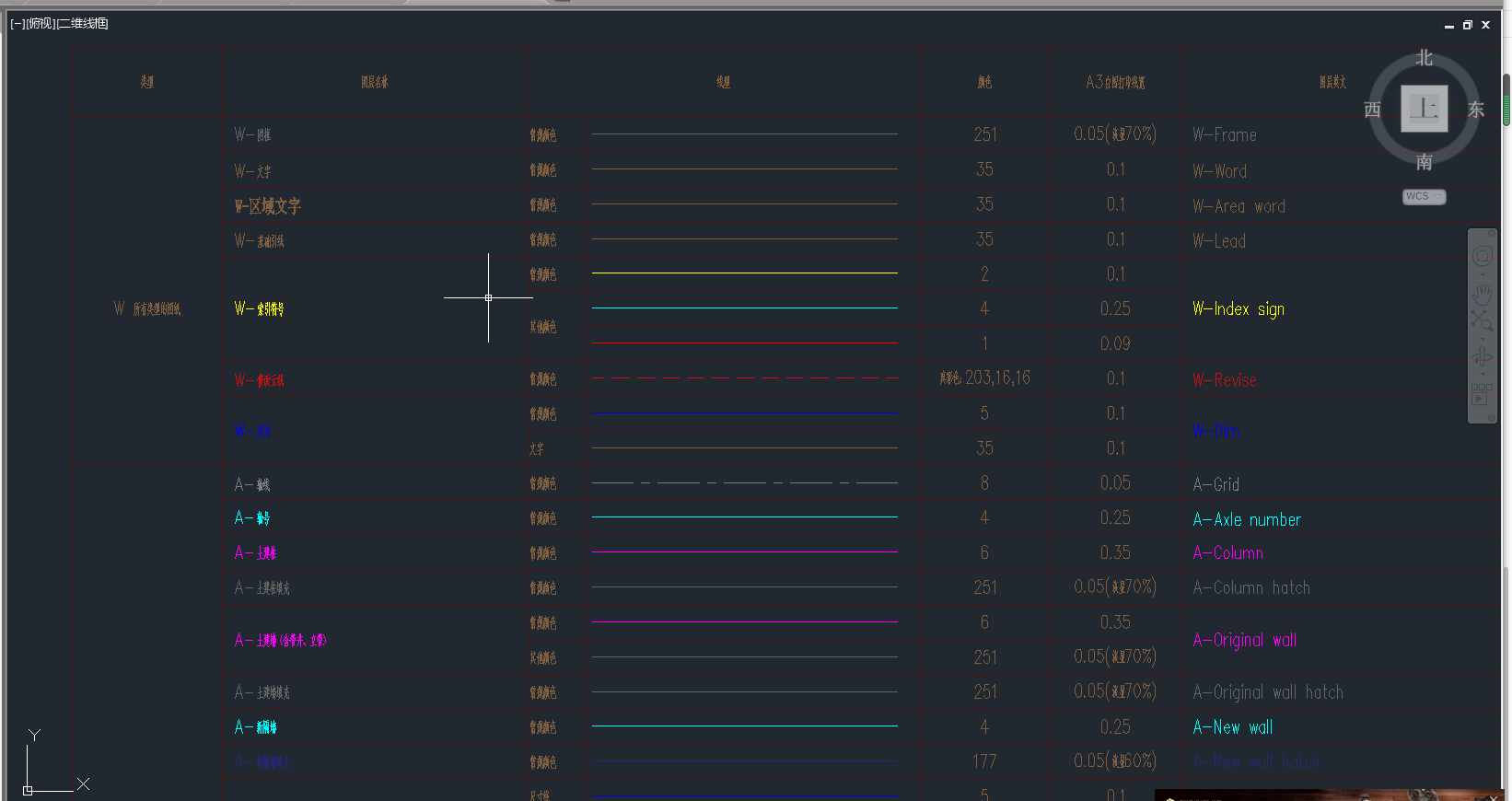
Task: Select the magenta A-Column text
Action: click(x=1228, y=553)
